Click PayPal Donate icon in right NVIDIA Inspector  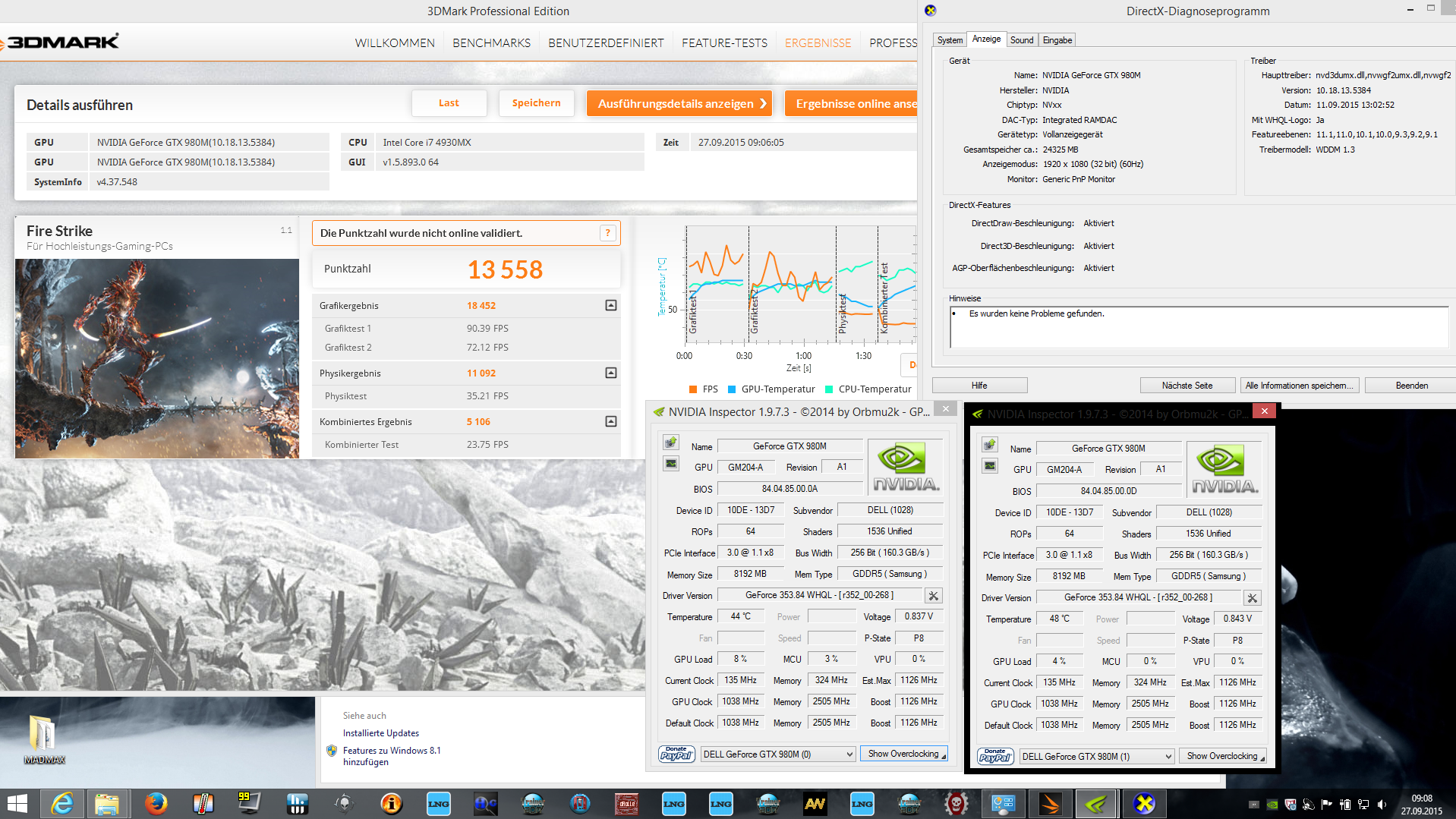(995, 756)
